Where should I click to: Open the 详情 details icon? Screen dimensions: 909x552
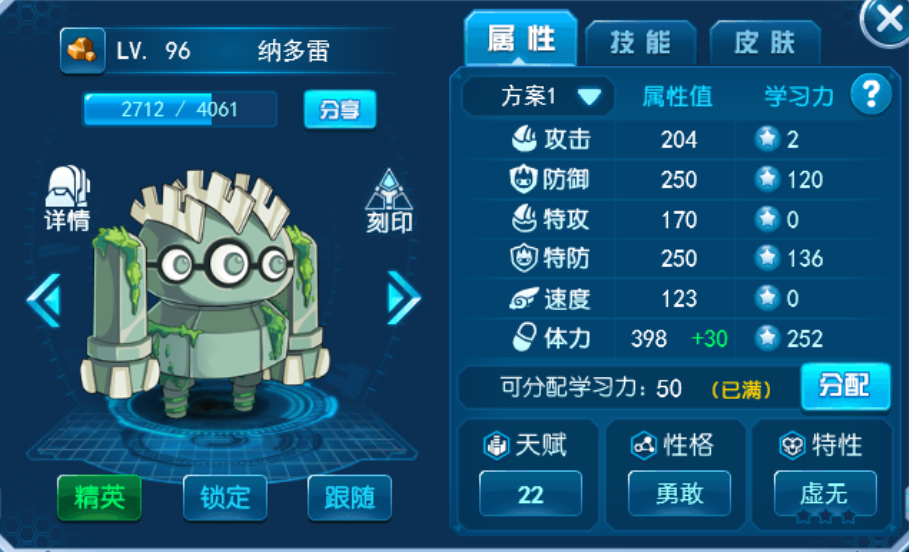pos(67,198)
